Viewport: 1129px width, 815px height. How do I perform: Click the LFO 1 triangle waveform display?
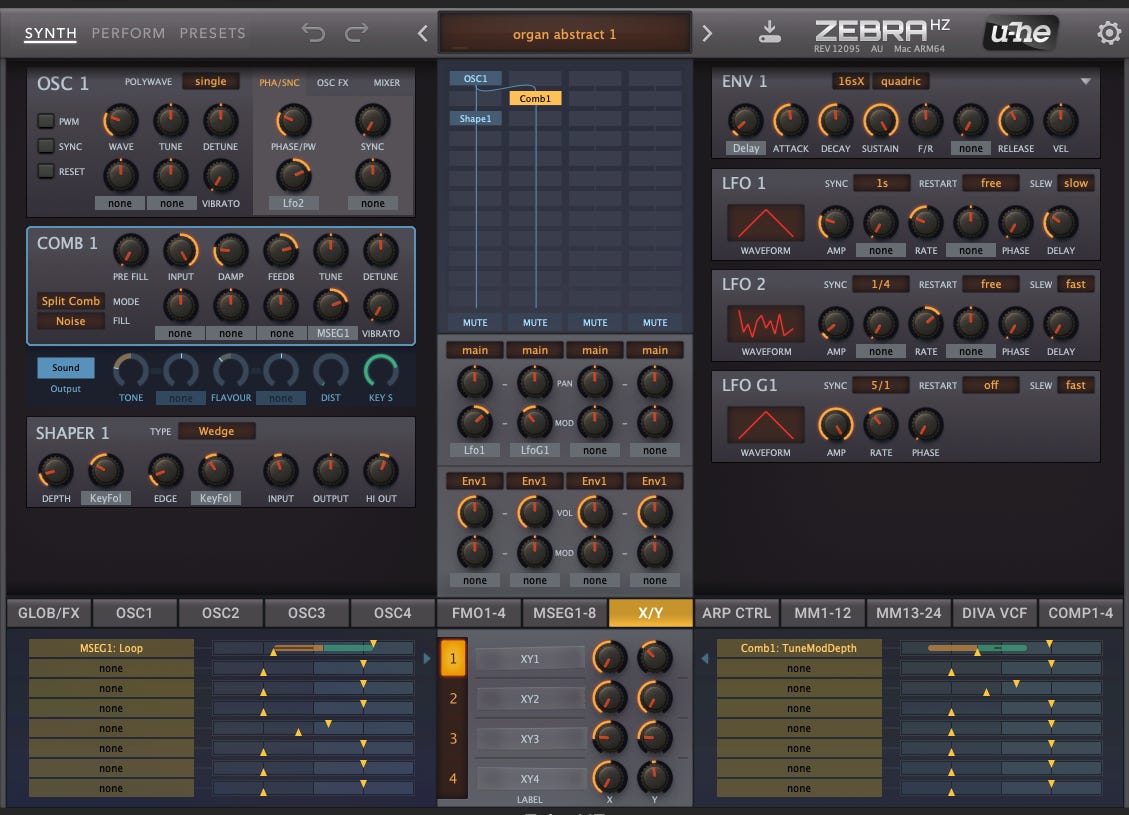tap(765, 222)
